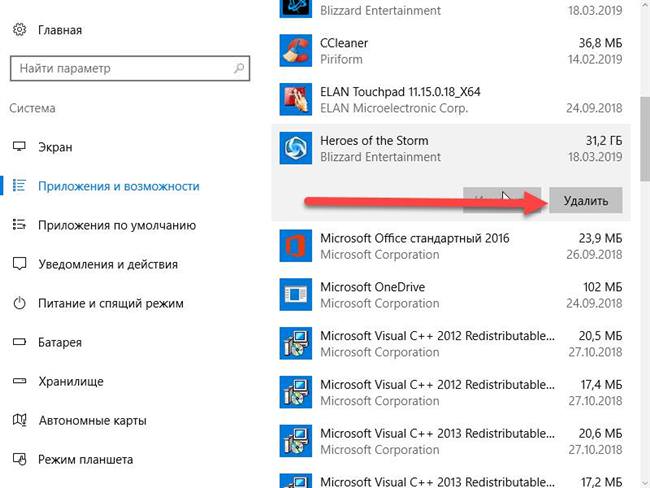Open Уведомления и действия settings
The width and height of the screenshot is (650, 488).
point(108,264)
